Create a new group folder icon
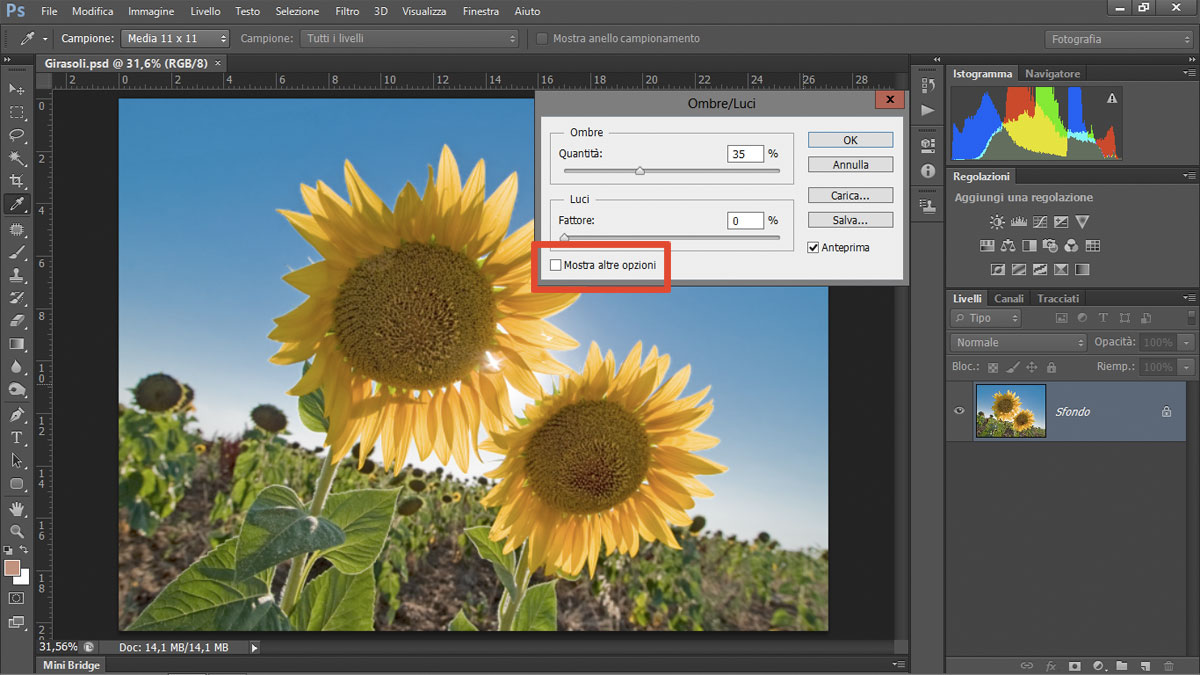The image size is (1200, 675). coord(1122,666)
